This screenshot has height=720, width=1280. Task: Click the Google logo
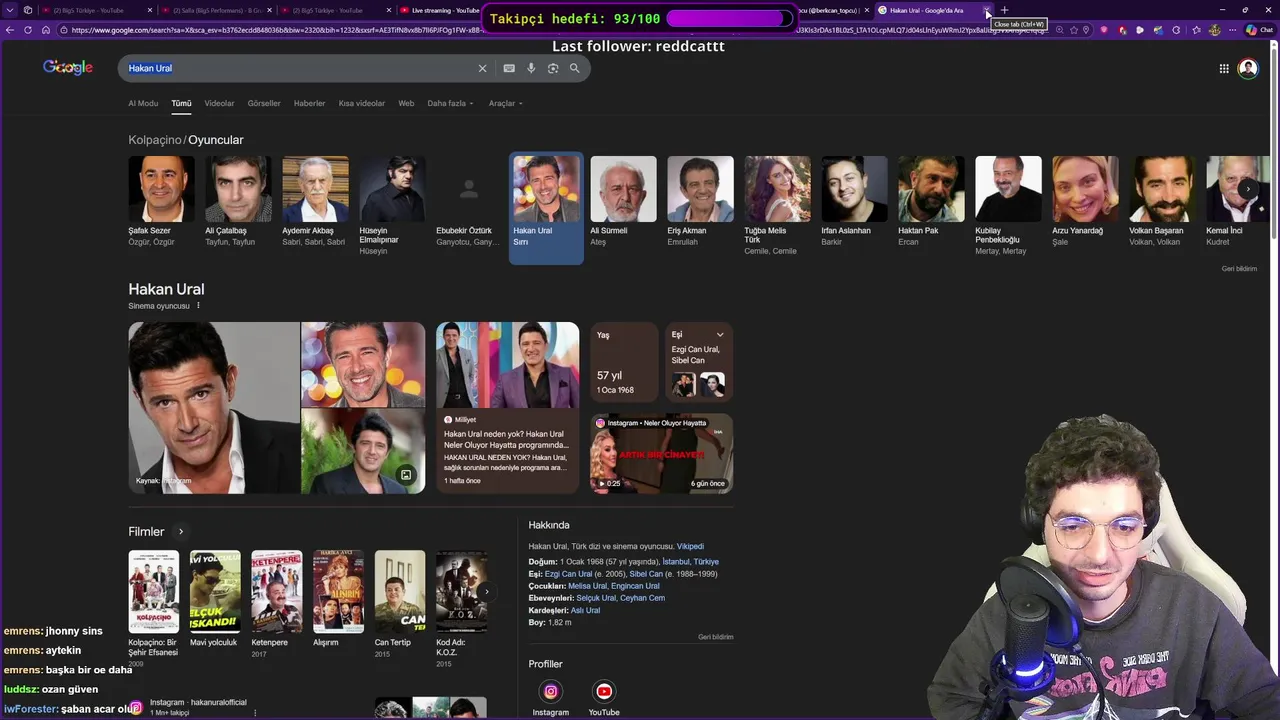coord(68,67)
